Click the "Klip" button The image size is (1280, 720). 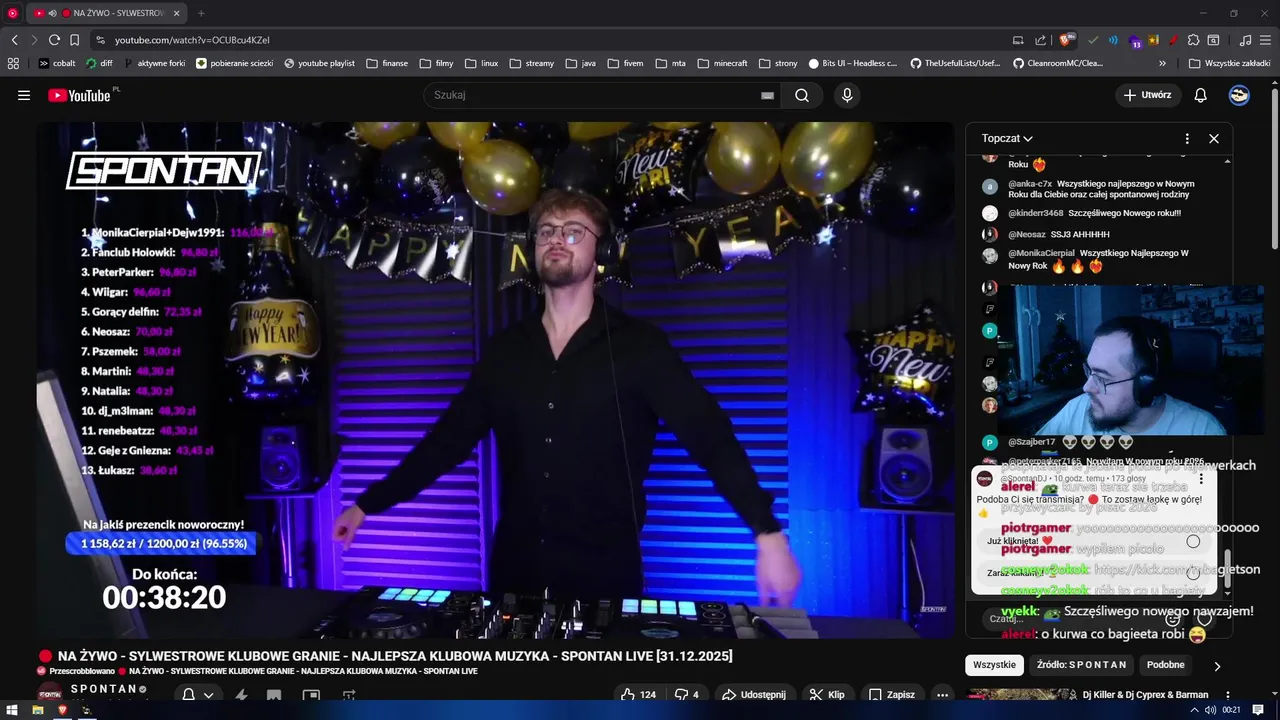(827, 694)
